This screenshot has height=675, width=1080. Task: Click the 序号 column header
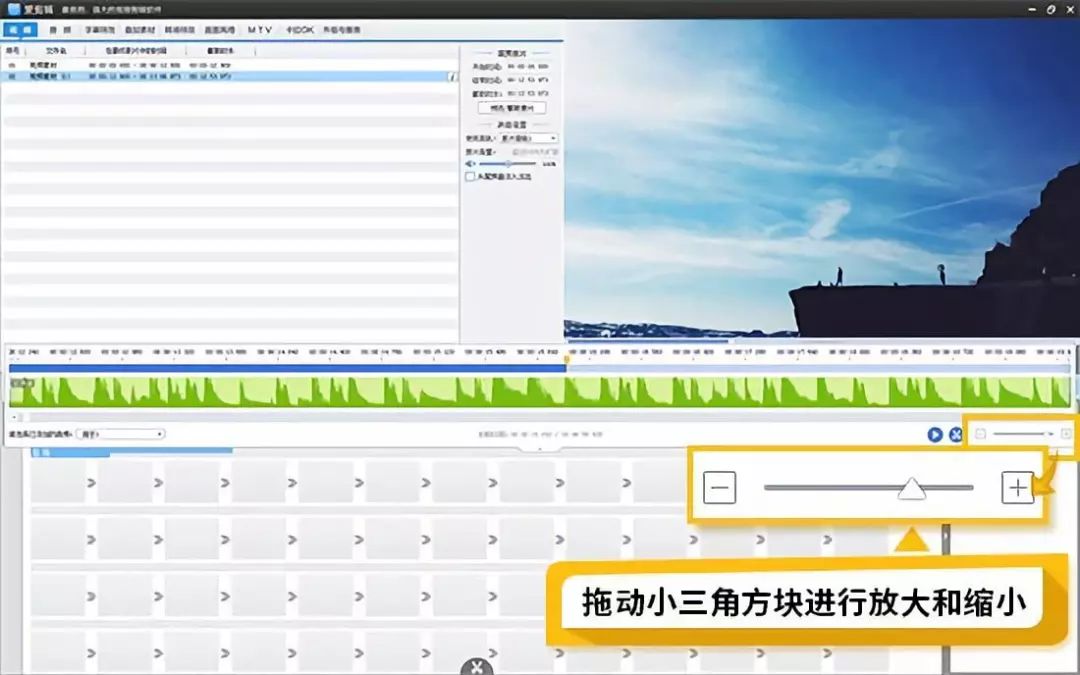pos(13,51)
